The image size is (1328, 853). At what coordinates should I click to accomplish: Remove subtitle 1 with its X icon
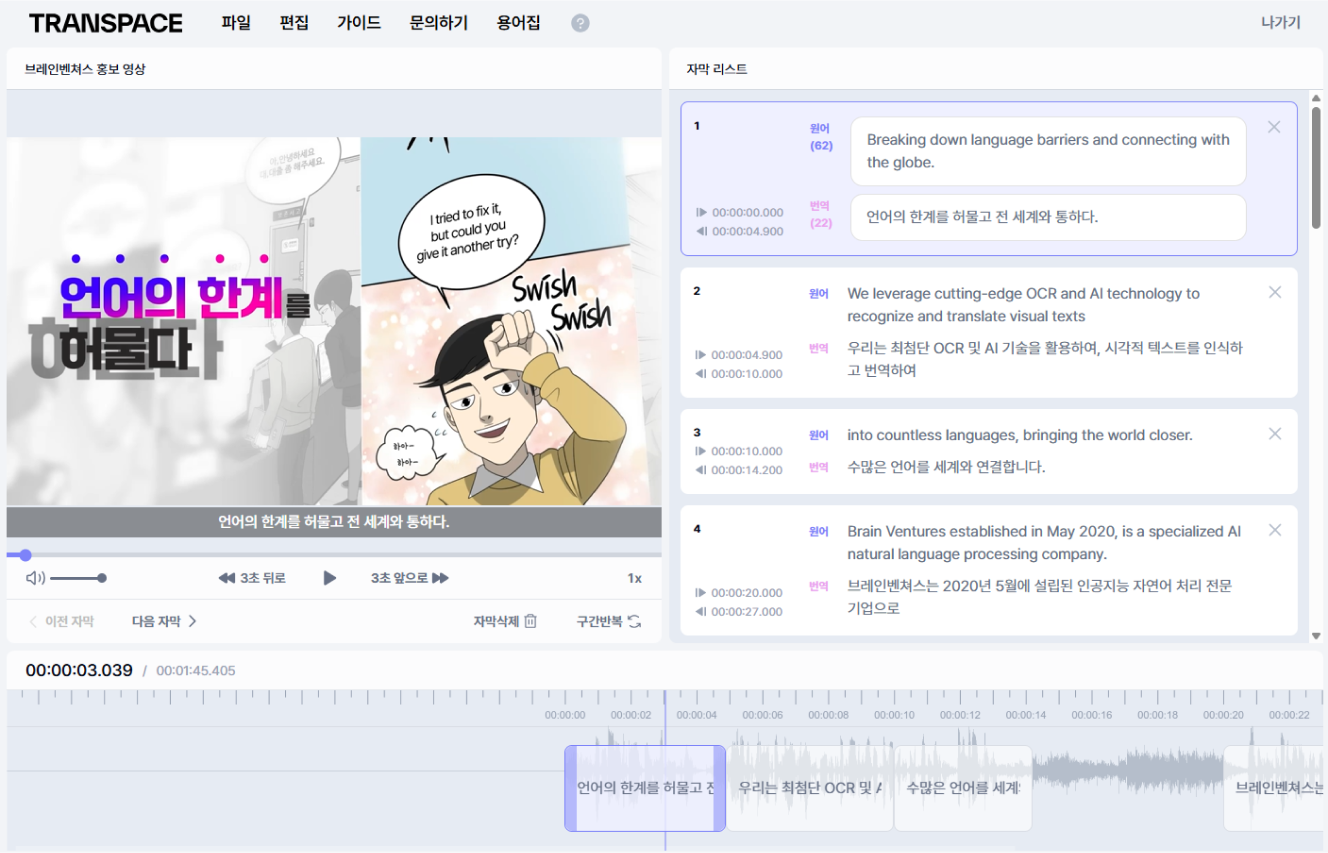[x=1274, y=127]
